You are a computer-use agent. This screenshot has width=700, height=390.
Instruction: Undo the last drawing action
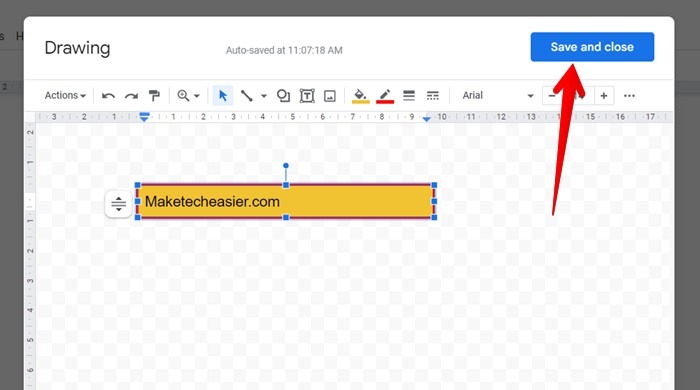(x=108, y=96)
